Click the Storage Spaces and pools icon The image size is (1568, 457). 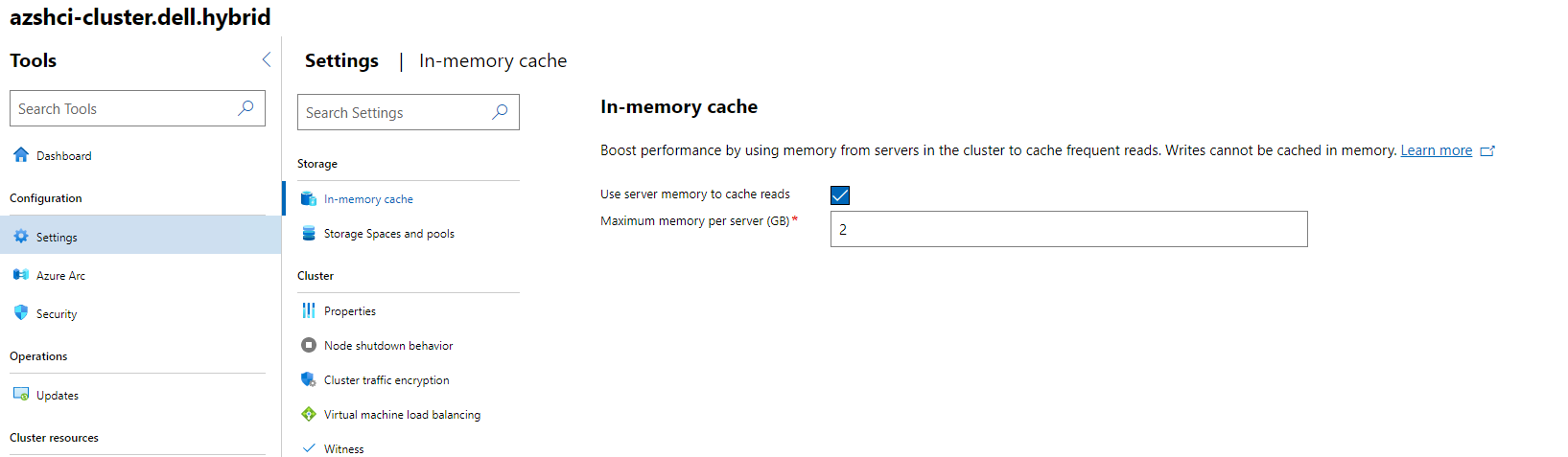click(309, 233)
